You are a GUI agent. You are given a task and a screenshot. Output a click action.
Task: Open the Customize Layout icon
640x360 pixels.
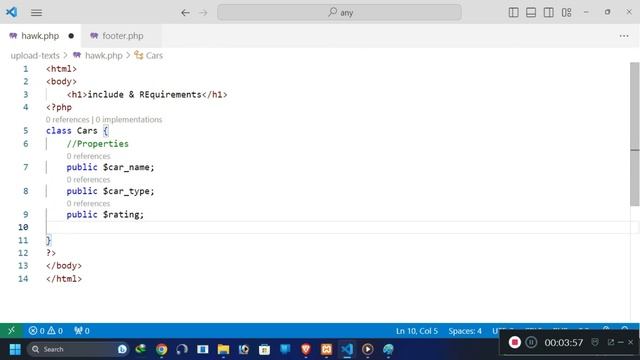(x=567, y=12)
